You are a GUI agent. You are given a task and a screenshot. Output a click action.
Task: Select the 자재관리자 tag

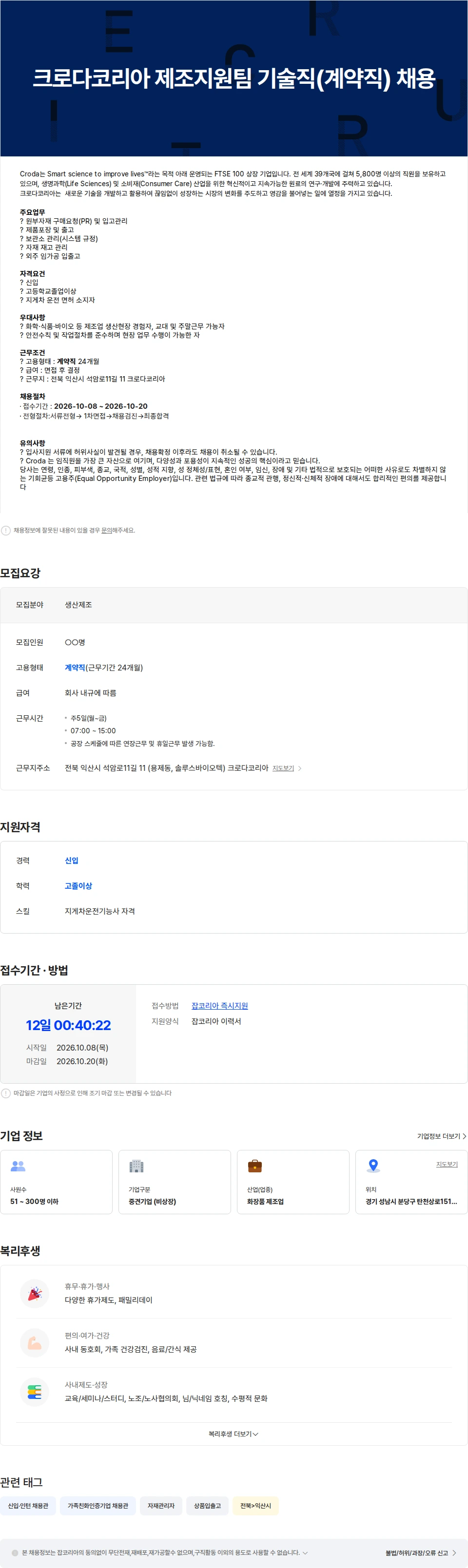161,1505
